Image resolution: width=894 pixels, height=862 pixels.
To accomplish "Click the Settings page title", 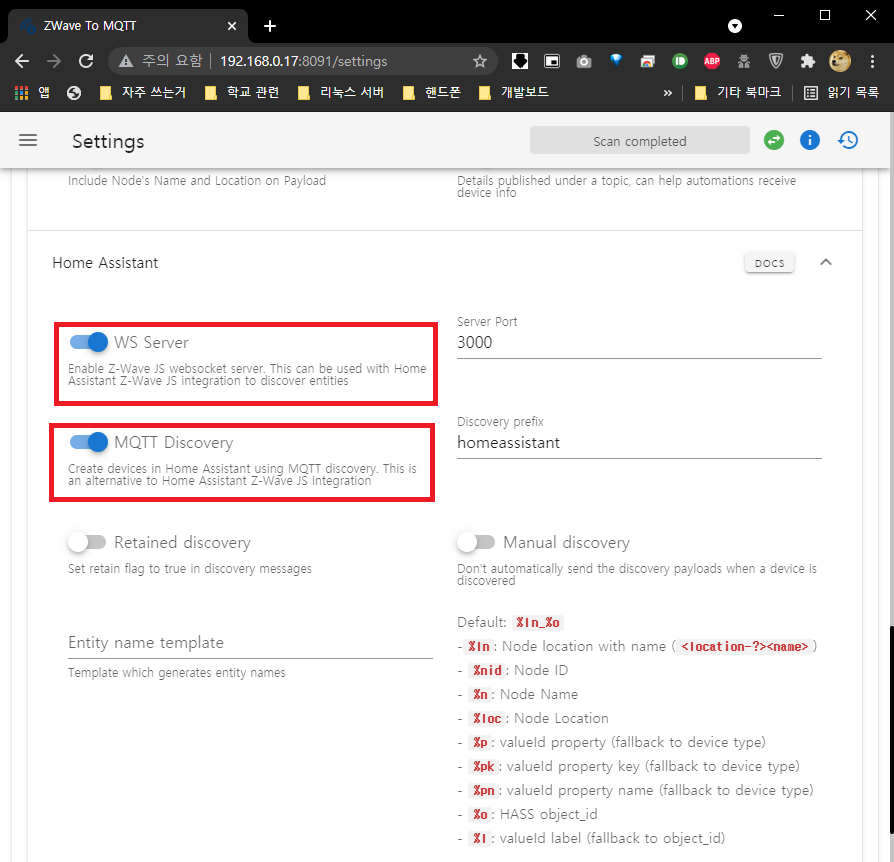I will tap(108, 141).
